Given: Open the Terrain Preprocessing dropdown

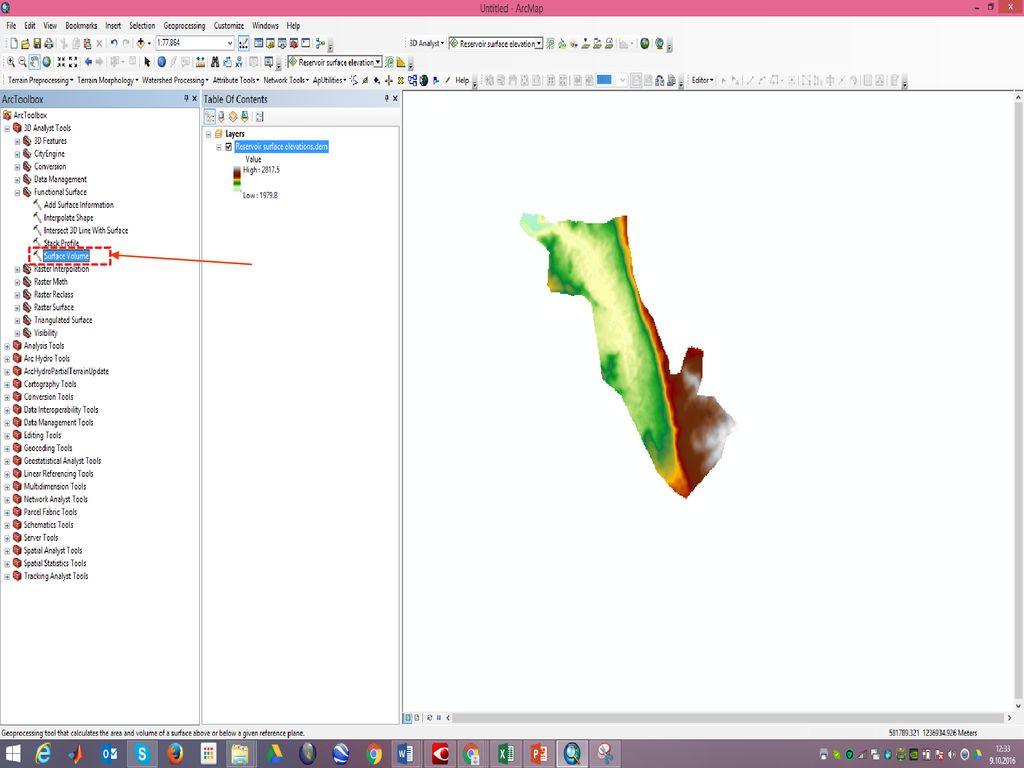Looking at the screenshot, I should coord(40,80).
